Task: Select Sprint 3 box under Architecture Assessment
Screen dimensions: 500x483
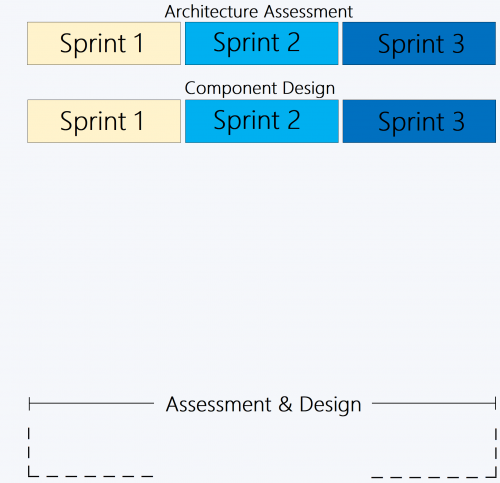Action: 419,43
